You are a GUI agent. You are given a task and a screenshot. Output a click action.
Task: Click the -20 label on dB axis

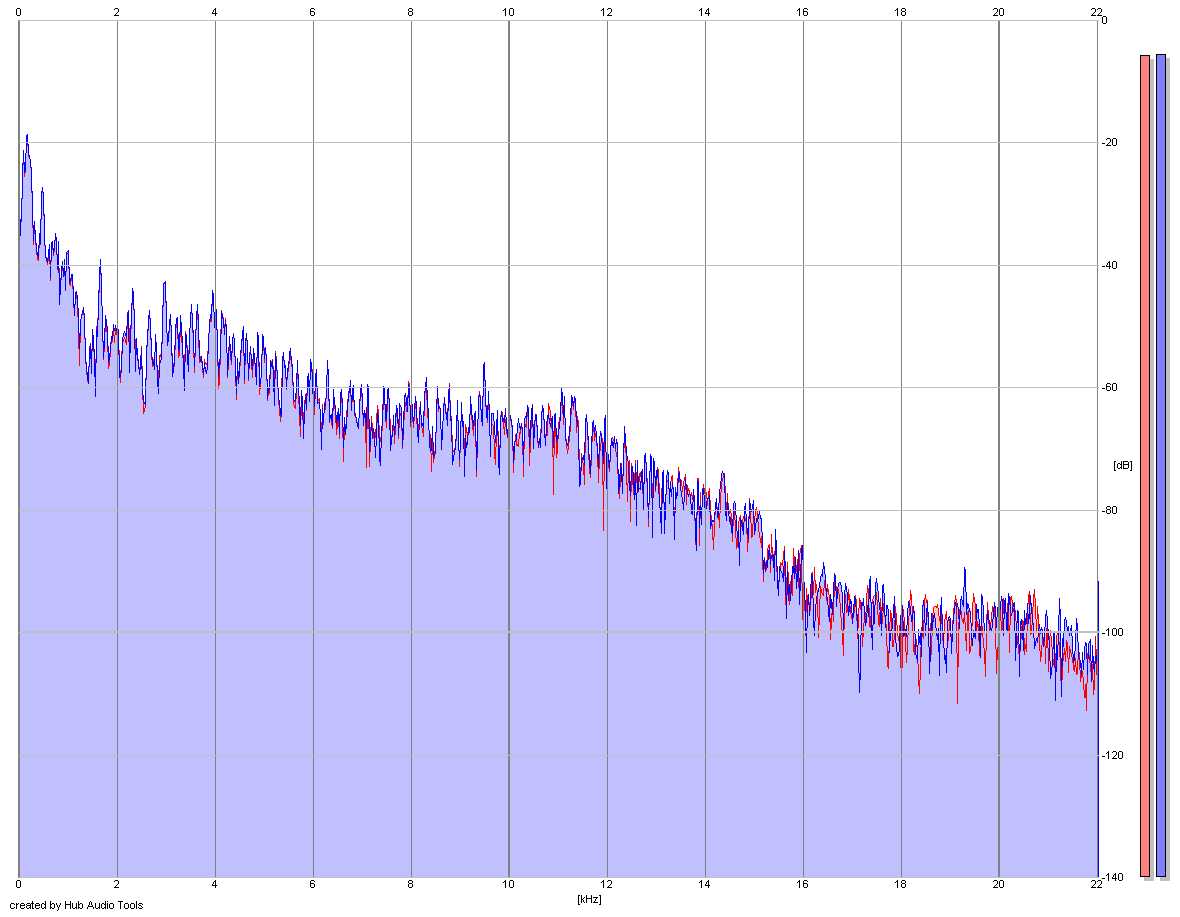click(x=1109, y=143)
